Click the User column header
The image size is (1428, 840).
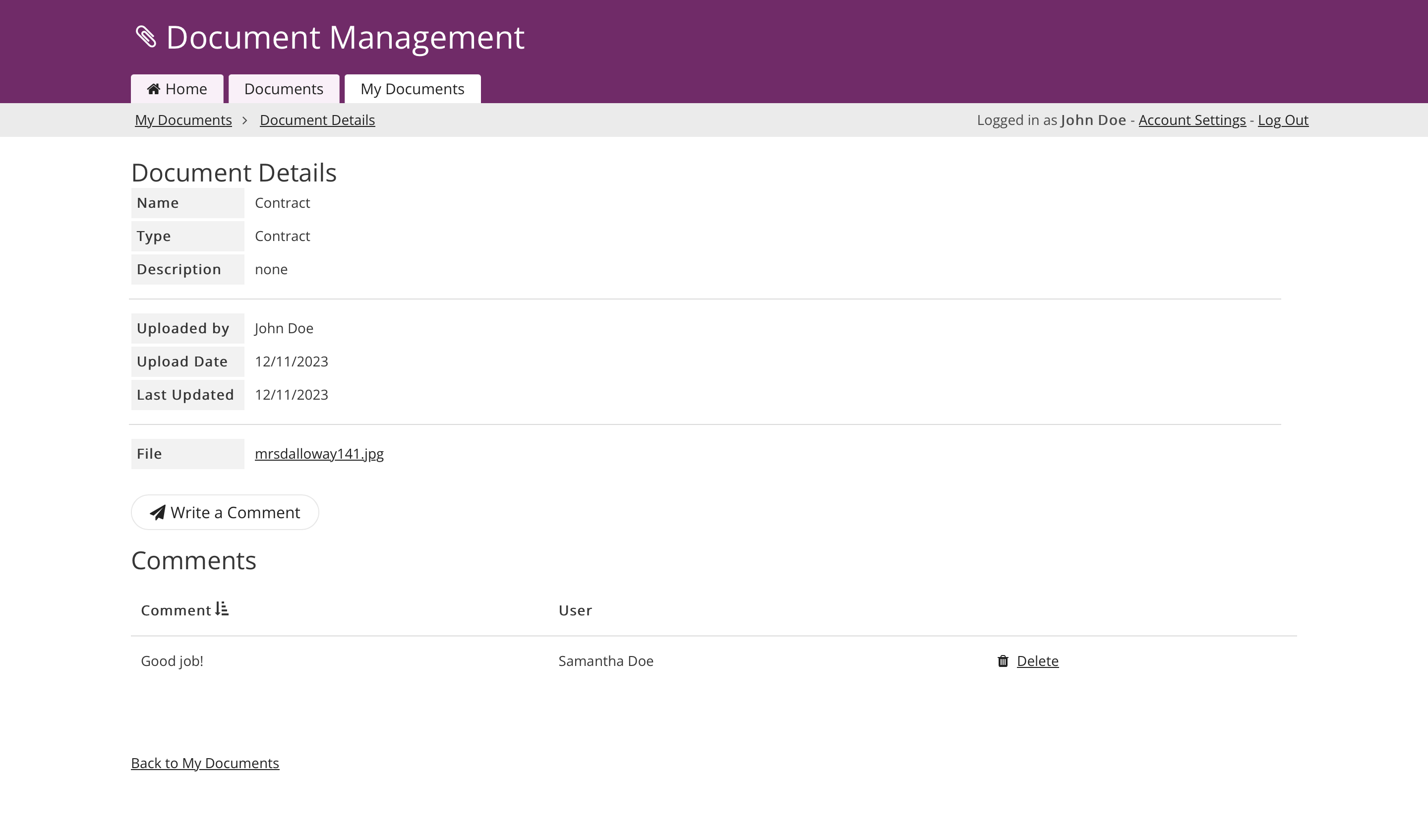[x=575, y=610]
